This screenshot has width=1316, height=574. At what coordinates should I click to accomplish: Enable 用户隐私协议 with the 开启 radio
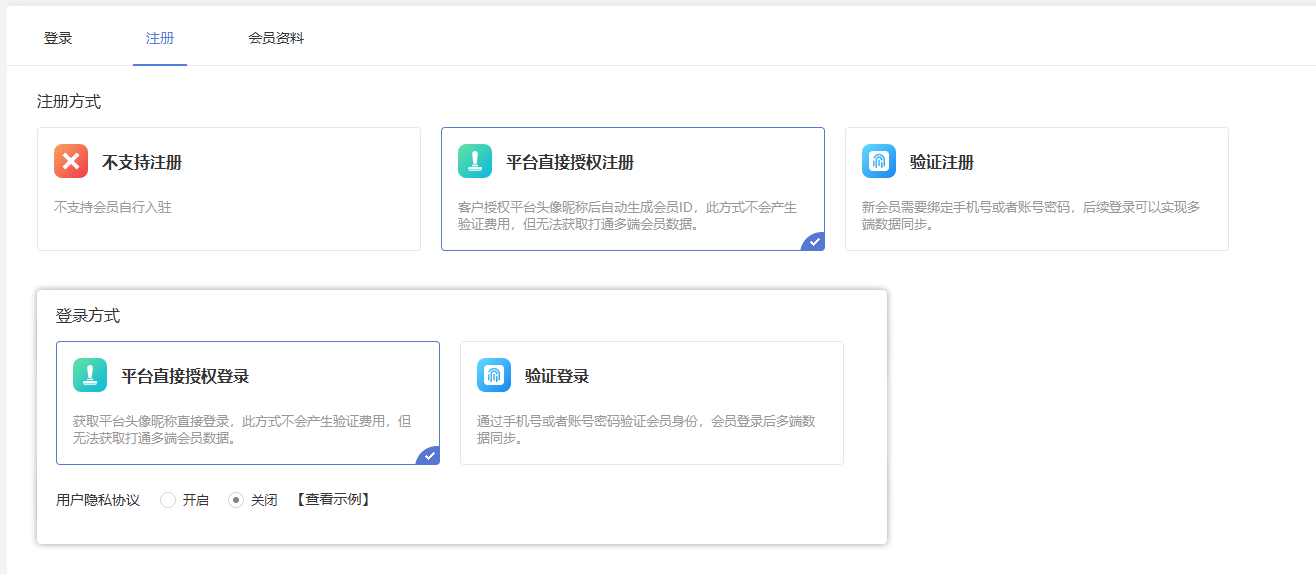(x=168, y=500)
